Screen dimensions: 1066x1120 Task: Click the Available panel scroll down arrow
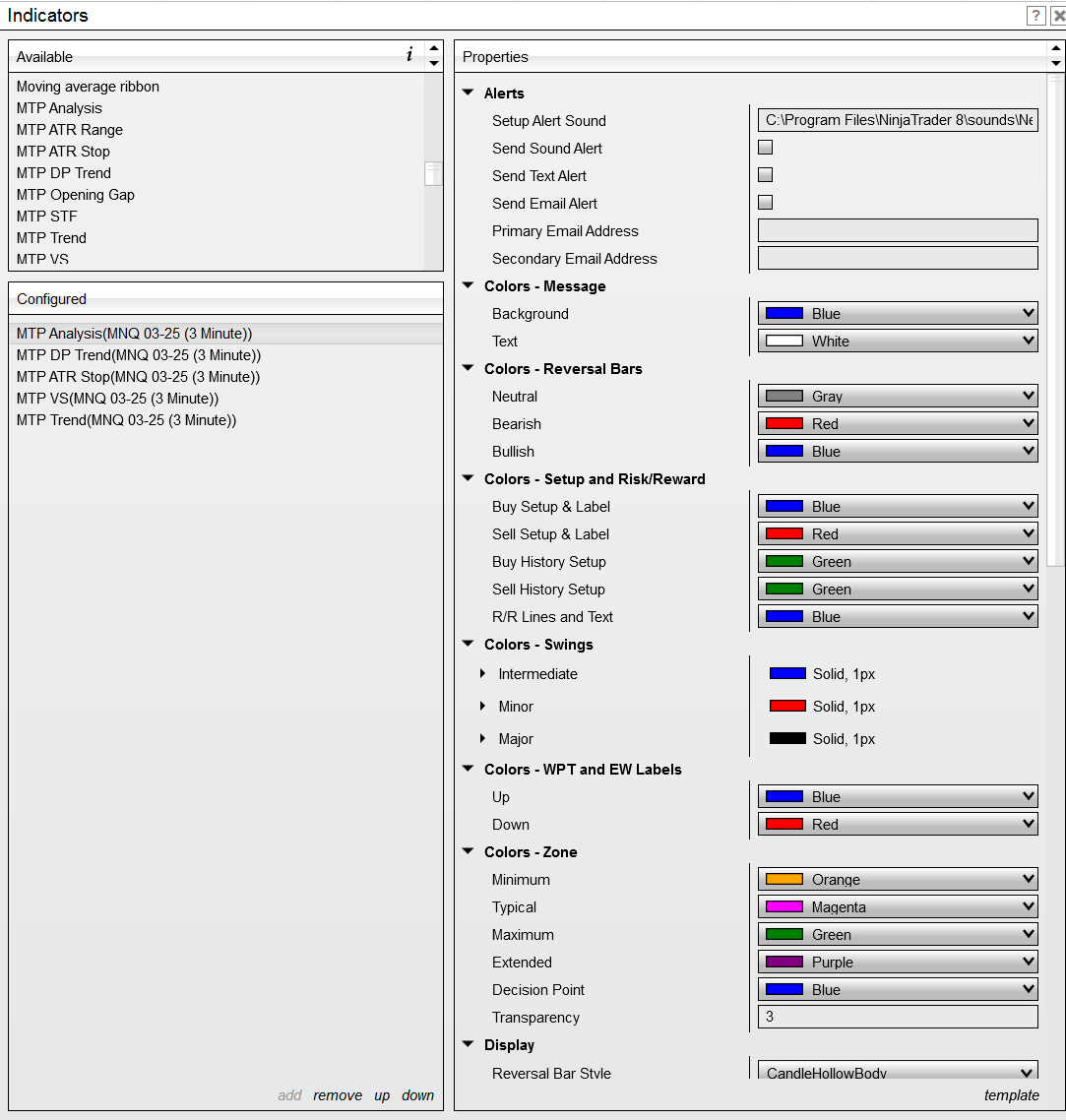434,64
